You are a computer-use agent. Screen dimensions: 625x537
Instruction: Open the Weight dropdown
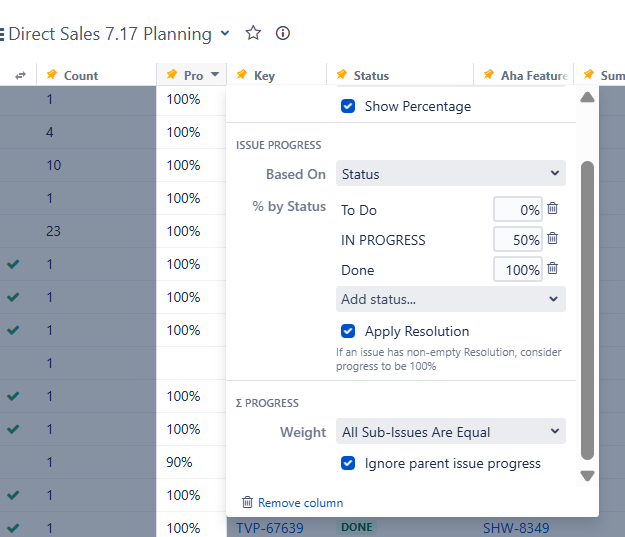[451, 431]
